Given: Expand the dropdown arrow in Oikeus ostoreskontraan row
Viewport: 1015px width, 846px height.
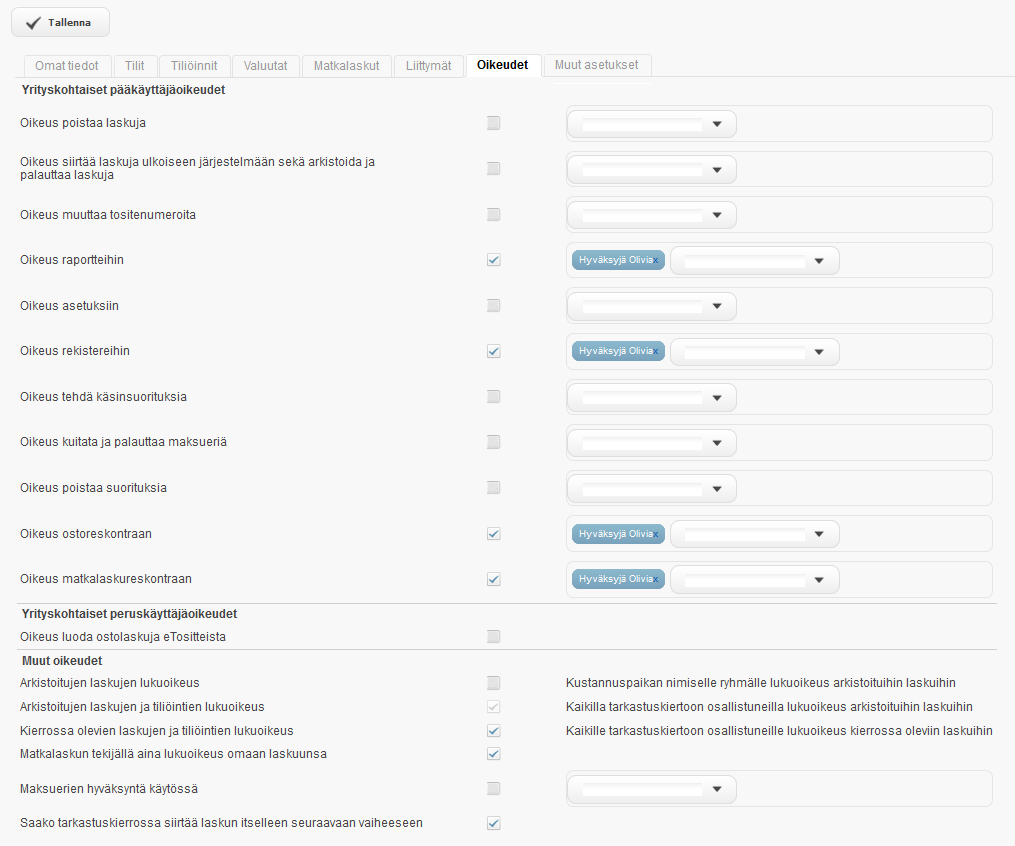Looking at the screenshot, I should pos(819,534).
